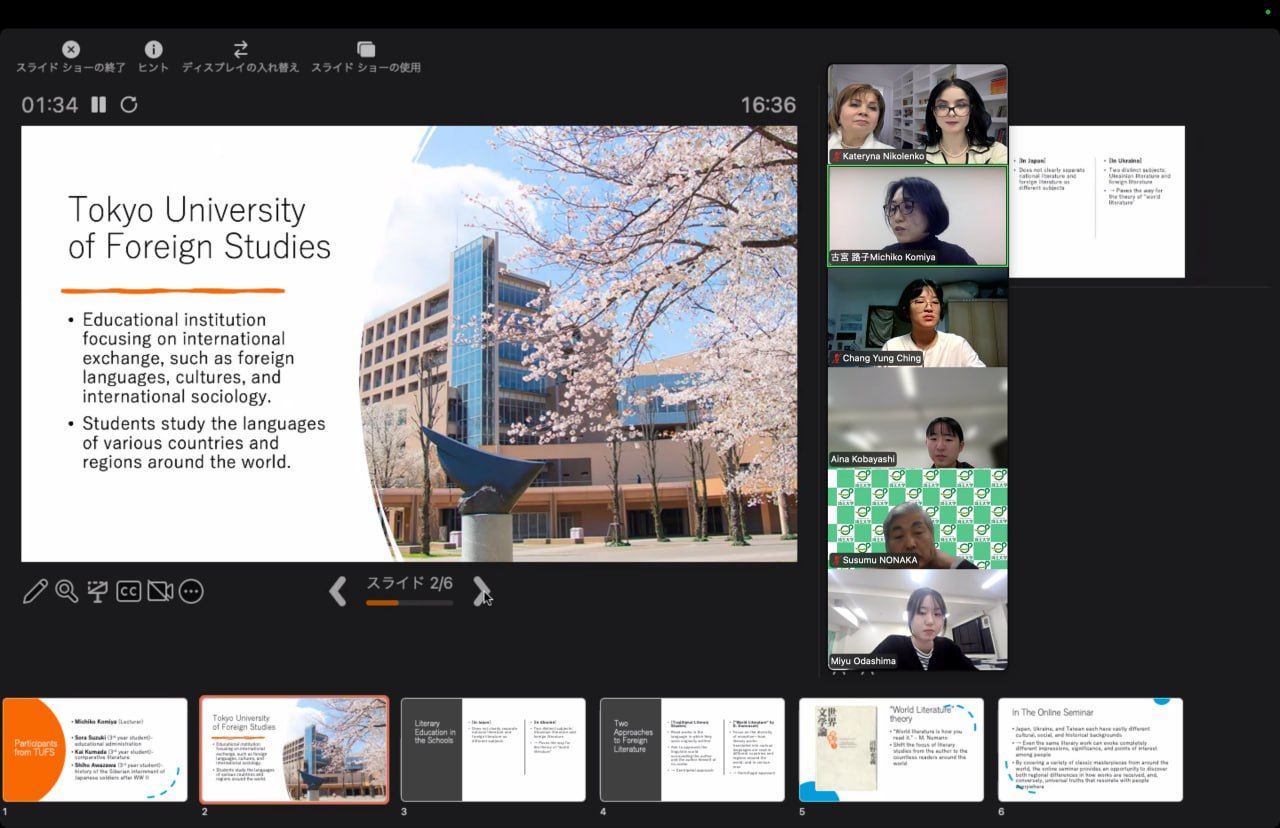This screenshot has height=828, width=1280.
Task: Toggle the camera off icon
Action: [x=160, y=591]
